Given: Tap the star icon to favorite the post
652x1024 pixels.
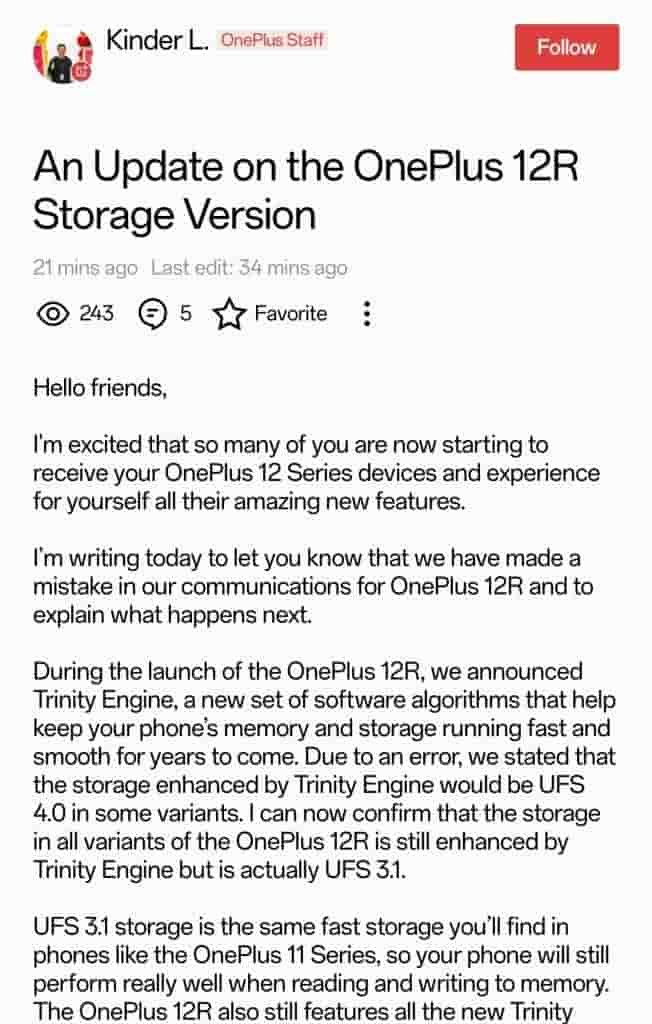Looking at the screenshot, I should point(229,313).
